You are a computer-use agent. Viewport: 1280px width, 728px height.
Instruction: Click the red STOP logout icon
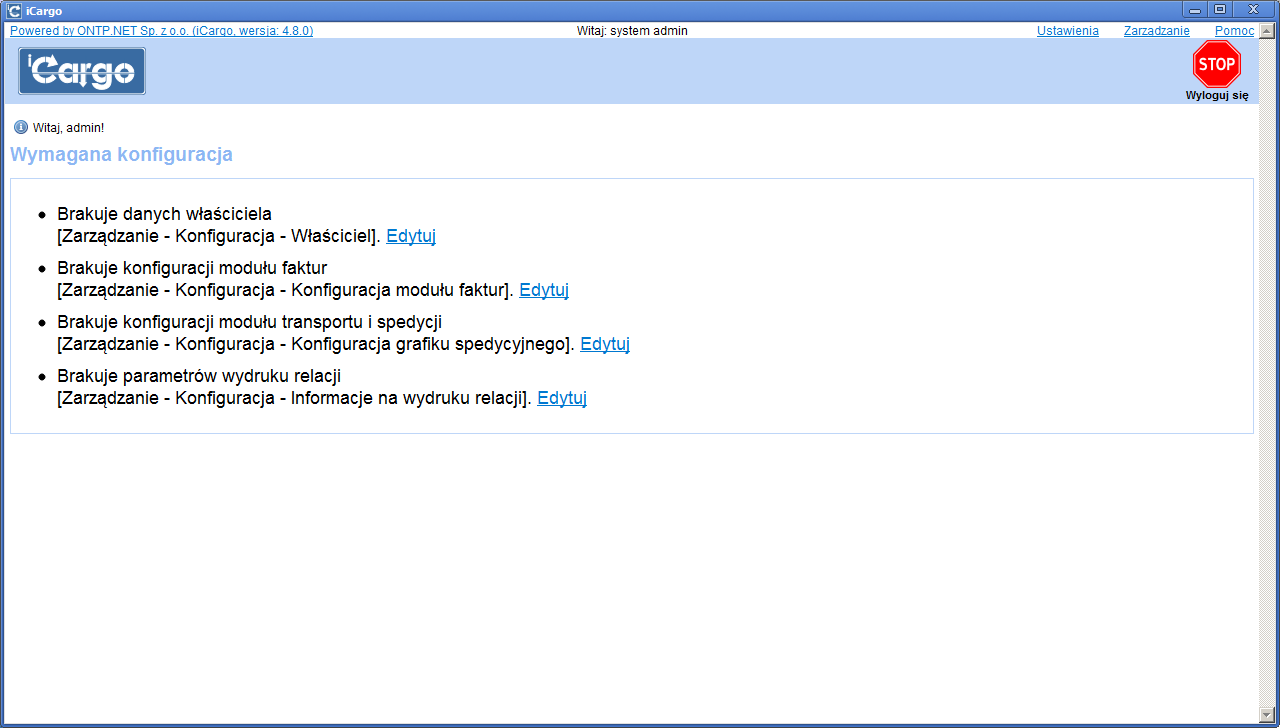pos(1216,64)
